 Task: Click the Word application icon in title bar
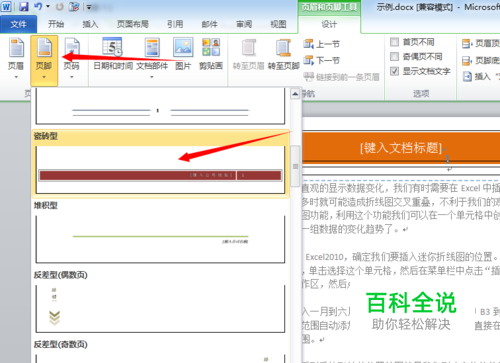click(6, 6)
